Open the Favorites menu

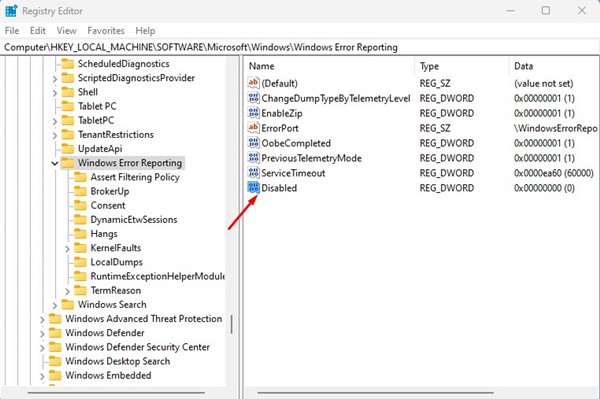[106, 31]
